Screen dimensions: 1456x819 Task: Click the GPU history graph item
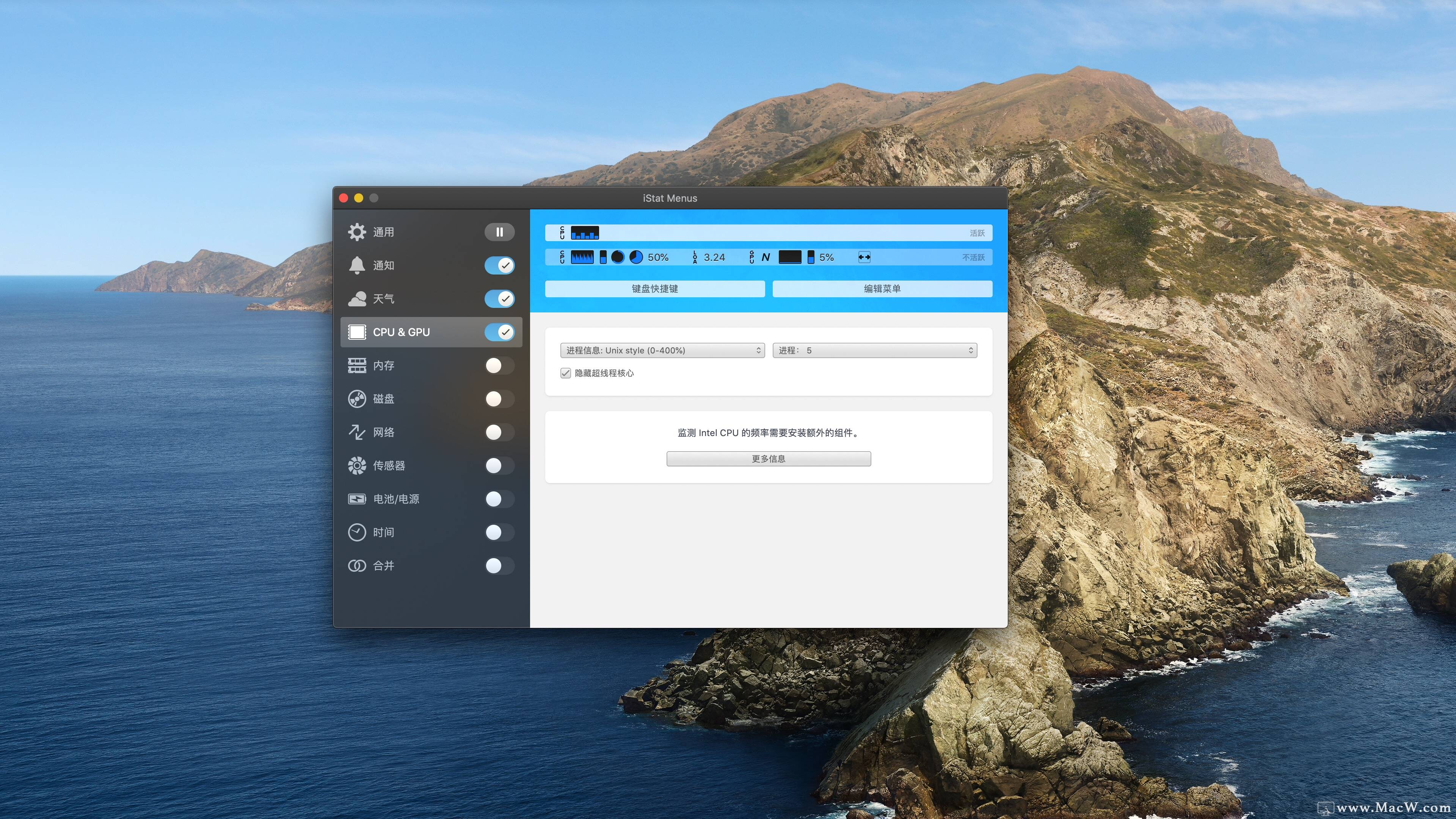point(789,257)
